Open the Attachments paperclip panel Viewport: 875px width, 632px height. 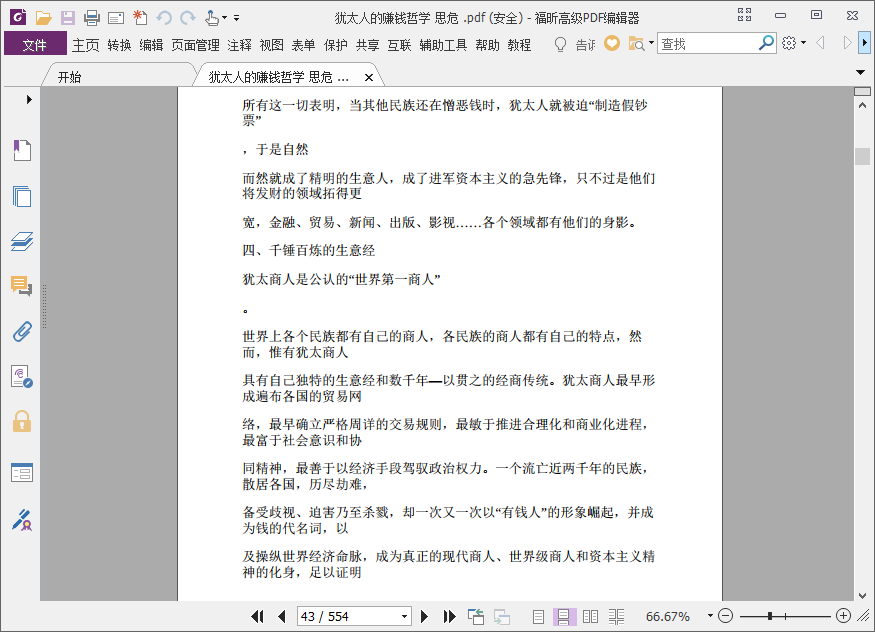pos(22,331)
